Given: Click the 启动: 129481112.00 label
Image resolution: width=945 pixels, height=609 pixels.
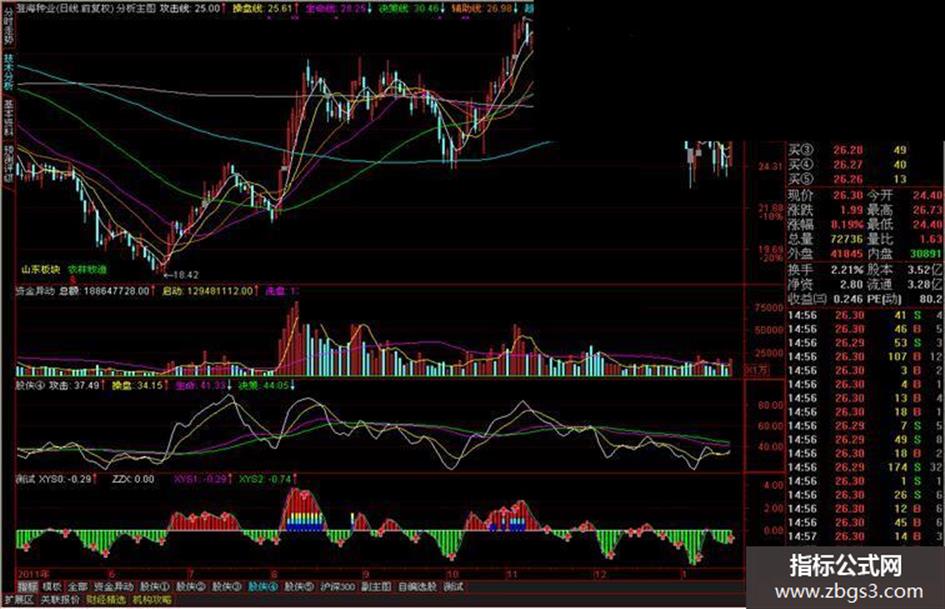Looking at the screenshot, I should pos(211,291).
